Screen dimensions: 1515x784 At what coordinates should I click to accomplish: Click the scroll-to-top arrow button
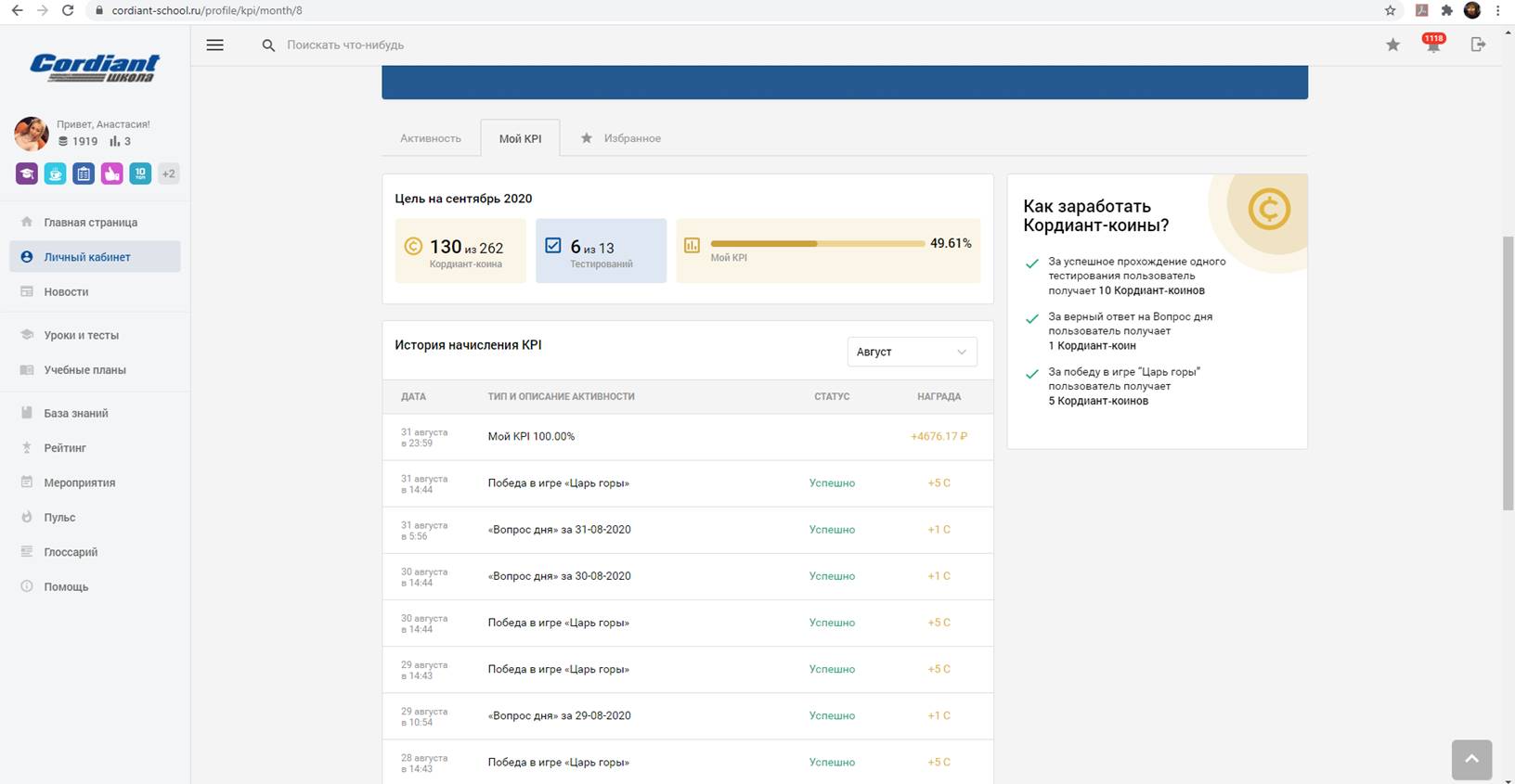[x=1471, y=759]
